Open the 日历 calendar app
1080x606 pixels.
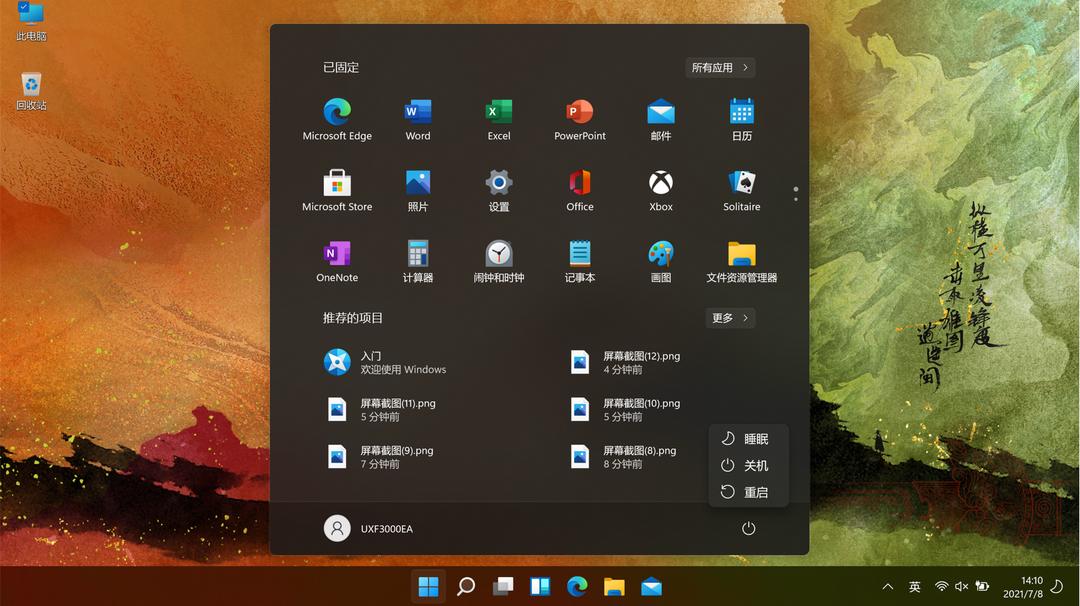[741, 117]
